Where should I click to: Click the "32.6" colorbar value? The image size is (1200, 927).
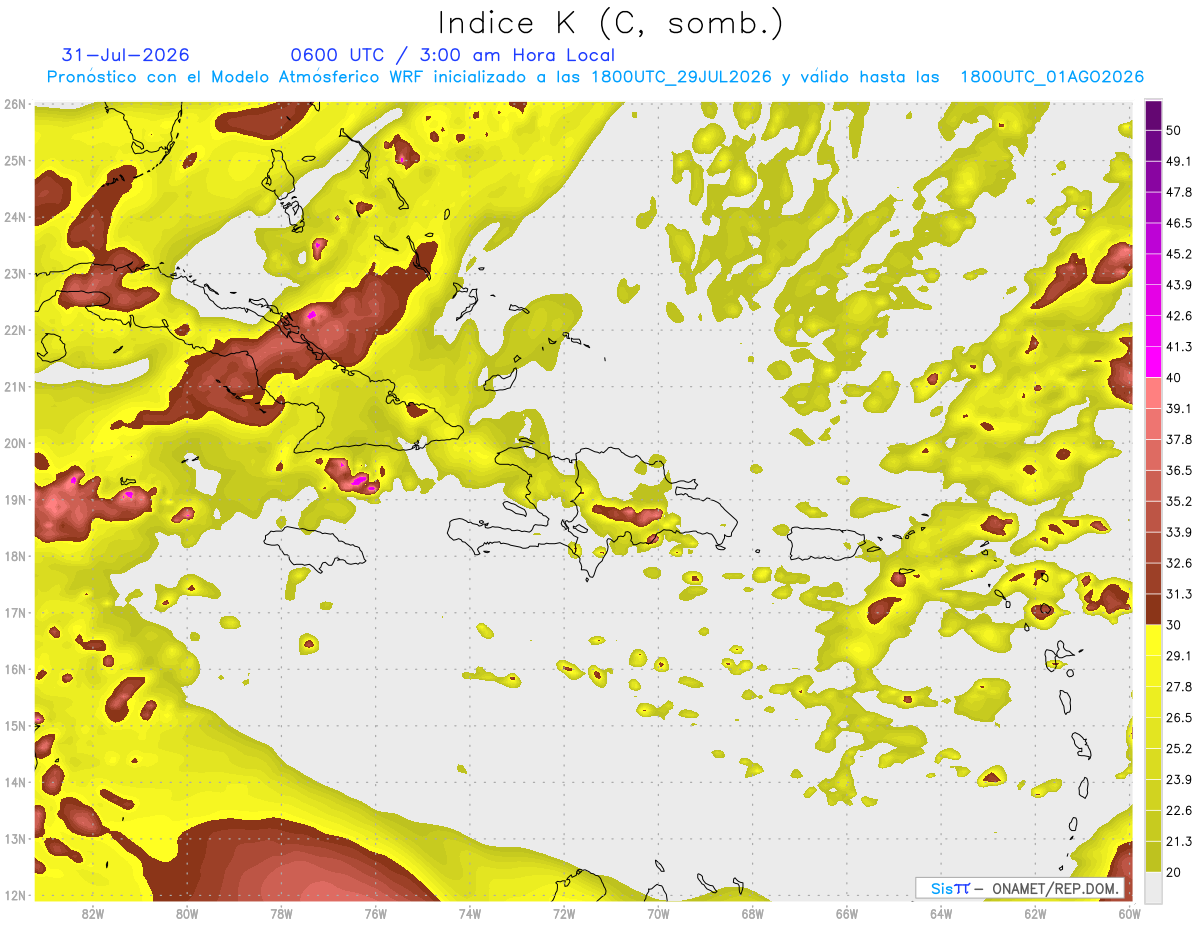1180,563
